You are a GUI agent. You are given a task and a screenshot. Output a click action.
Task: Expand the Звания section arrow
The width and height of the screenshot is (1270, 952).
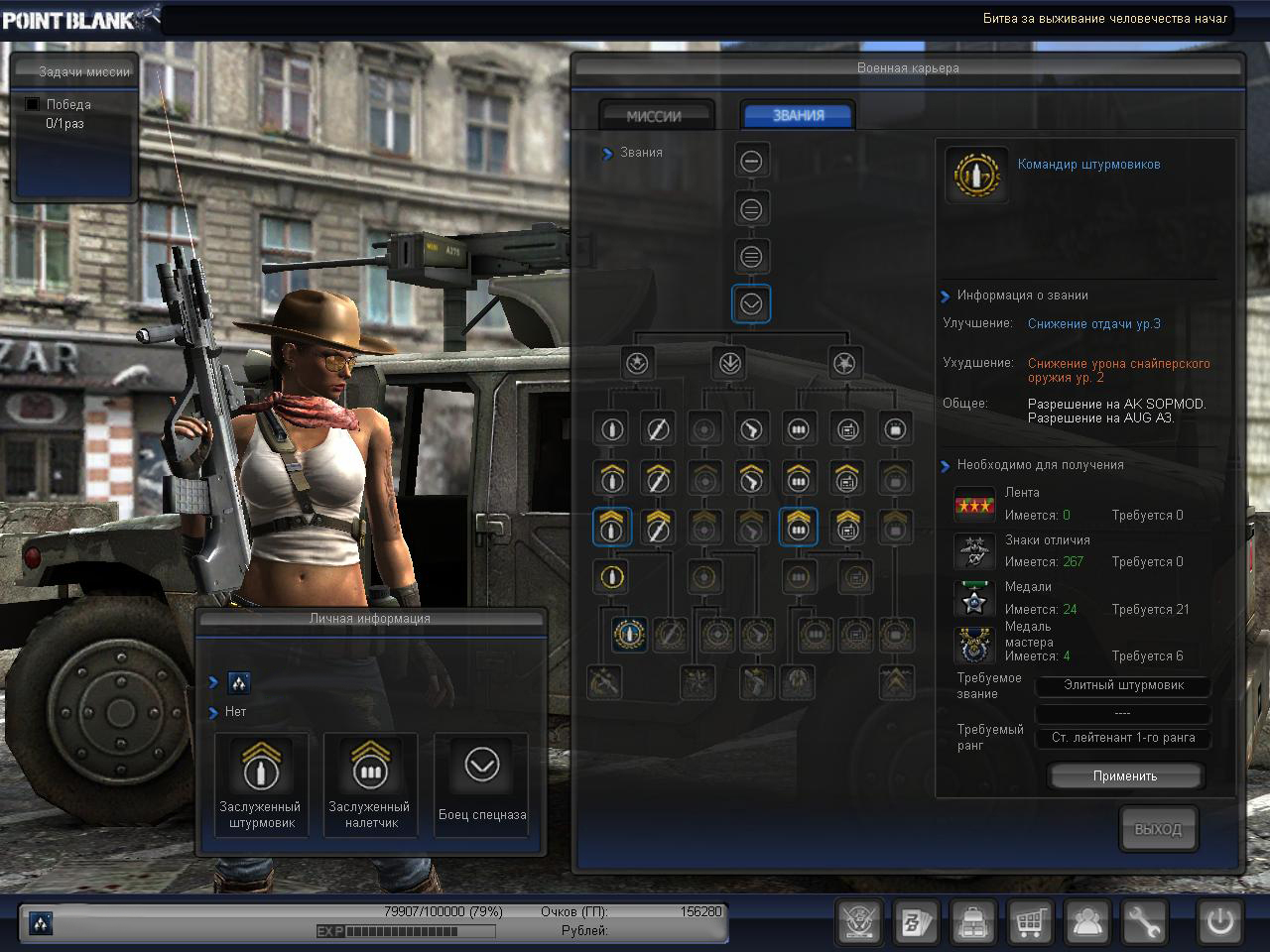[x=607, y=153]
